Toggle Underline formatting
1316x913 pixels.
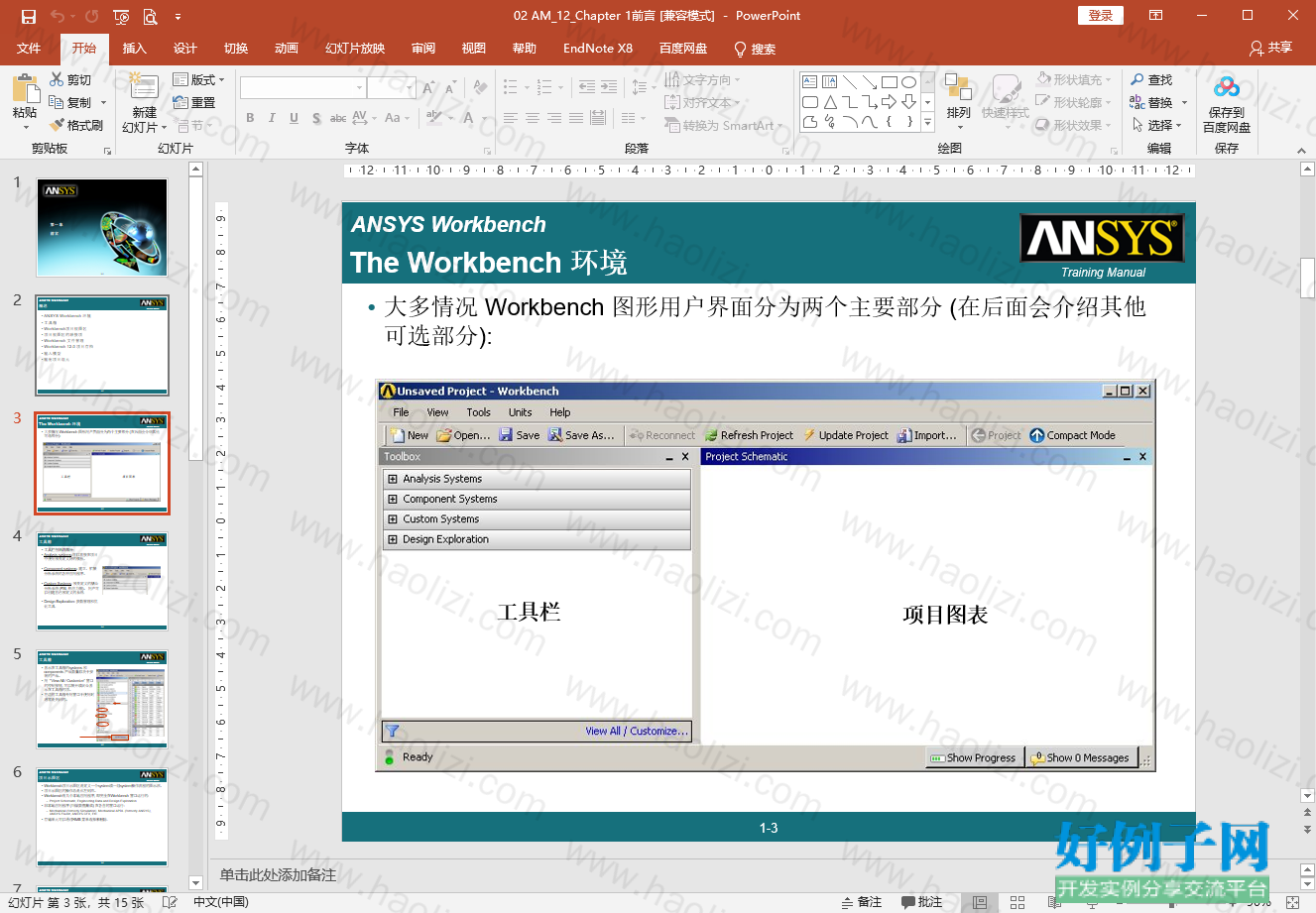pos(294,118)
